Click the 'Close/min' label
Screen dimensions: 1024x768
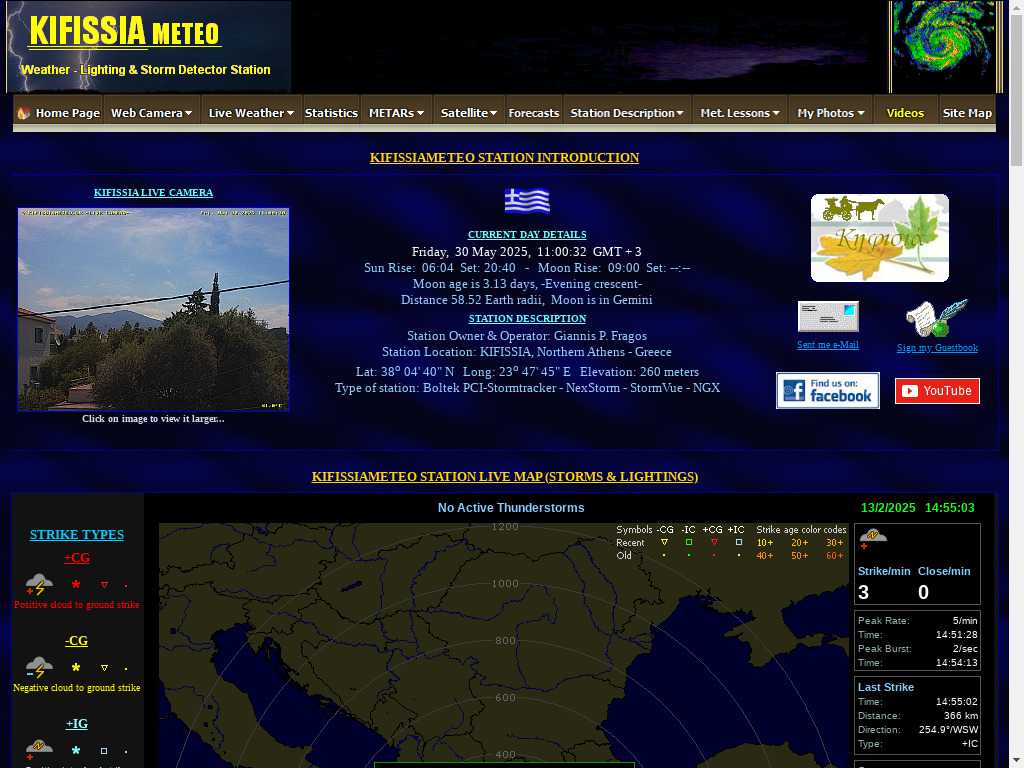pyautogui.click(x=944, y=571)
